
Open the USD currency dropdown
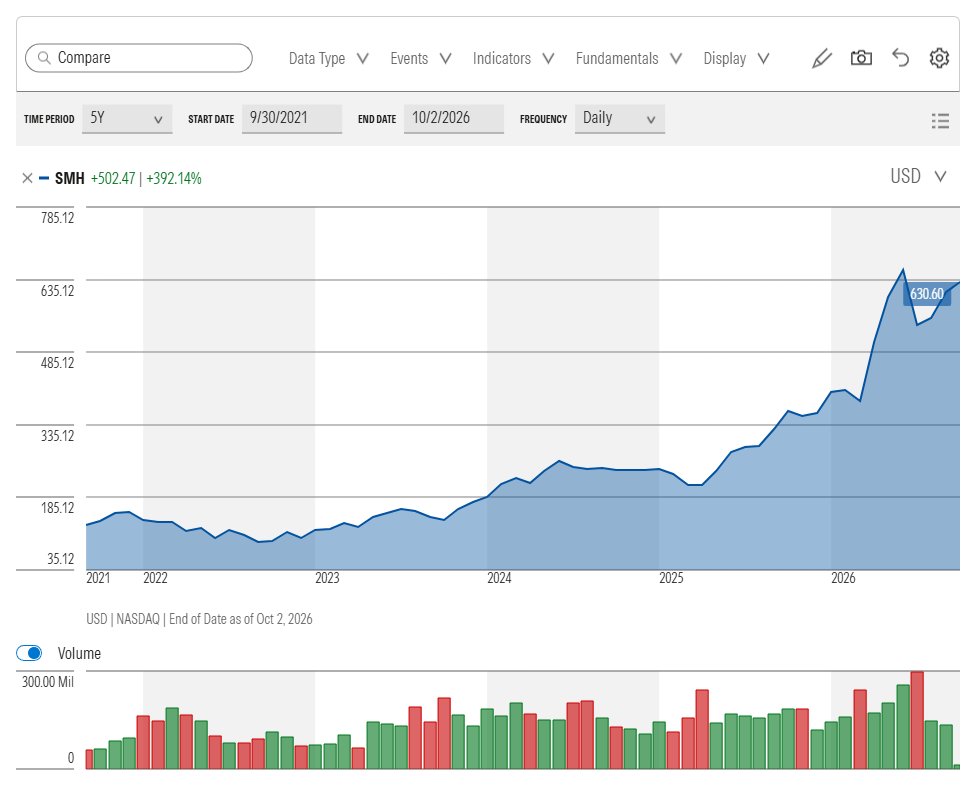click(x=918, y=176)
